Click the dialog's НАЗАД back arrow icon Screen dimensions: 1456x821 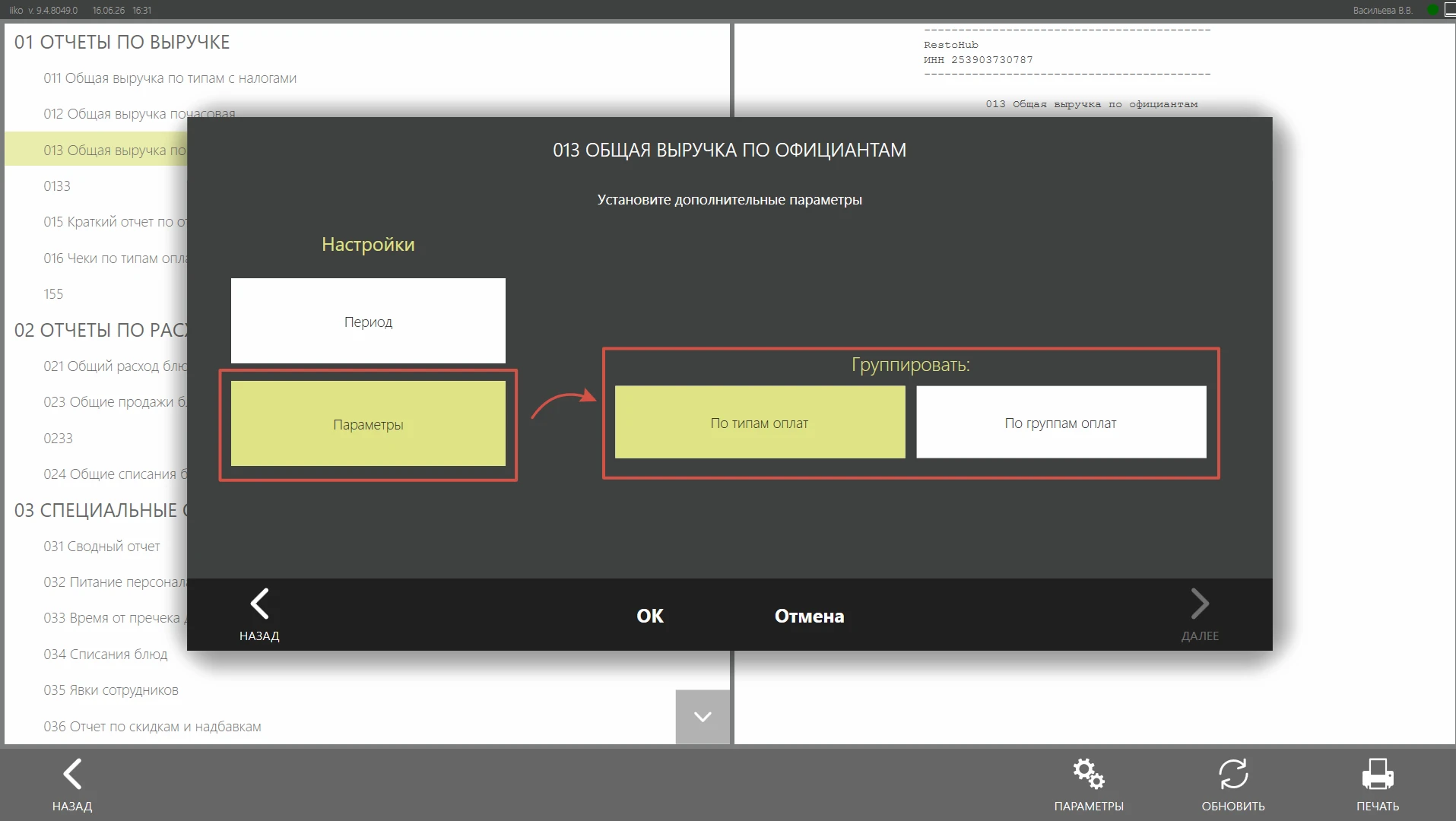[259, 604]
